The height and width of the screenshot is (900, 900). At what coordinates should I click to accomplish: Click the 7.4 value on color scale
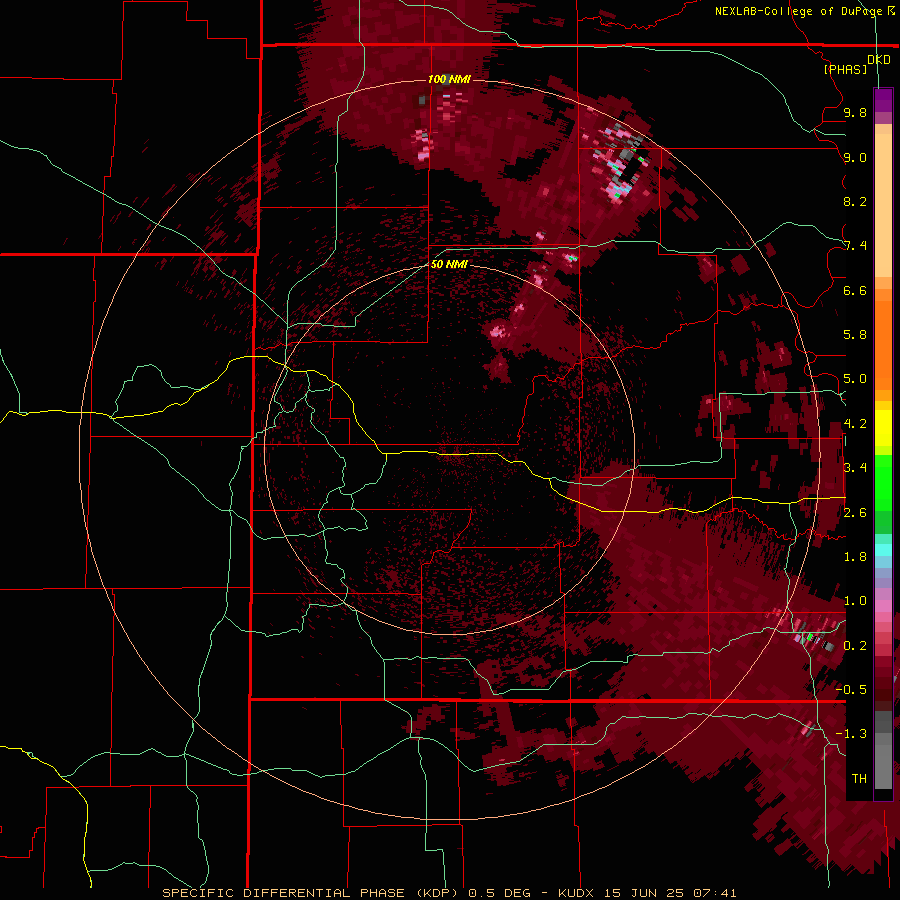[x=855, y=246]
